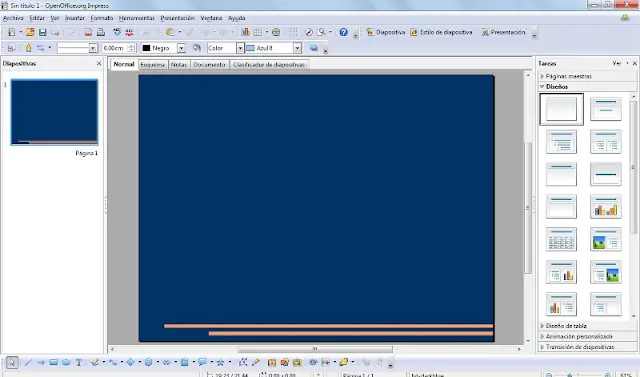Click the Open file folder icon
640x377 pixels.
[x=30, y=32]
